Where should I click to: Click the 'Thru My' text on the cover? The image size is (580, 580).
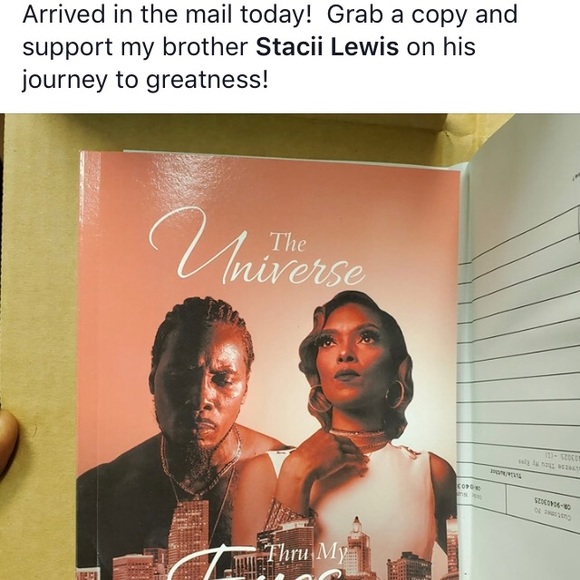click(307, 554)
